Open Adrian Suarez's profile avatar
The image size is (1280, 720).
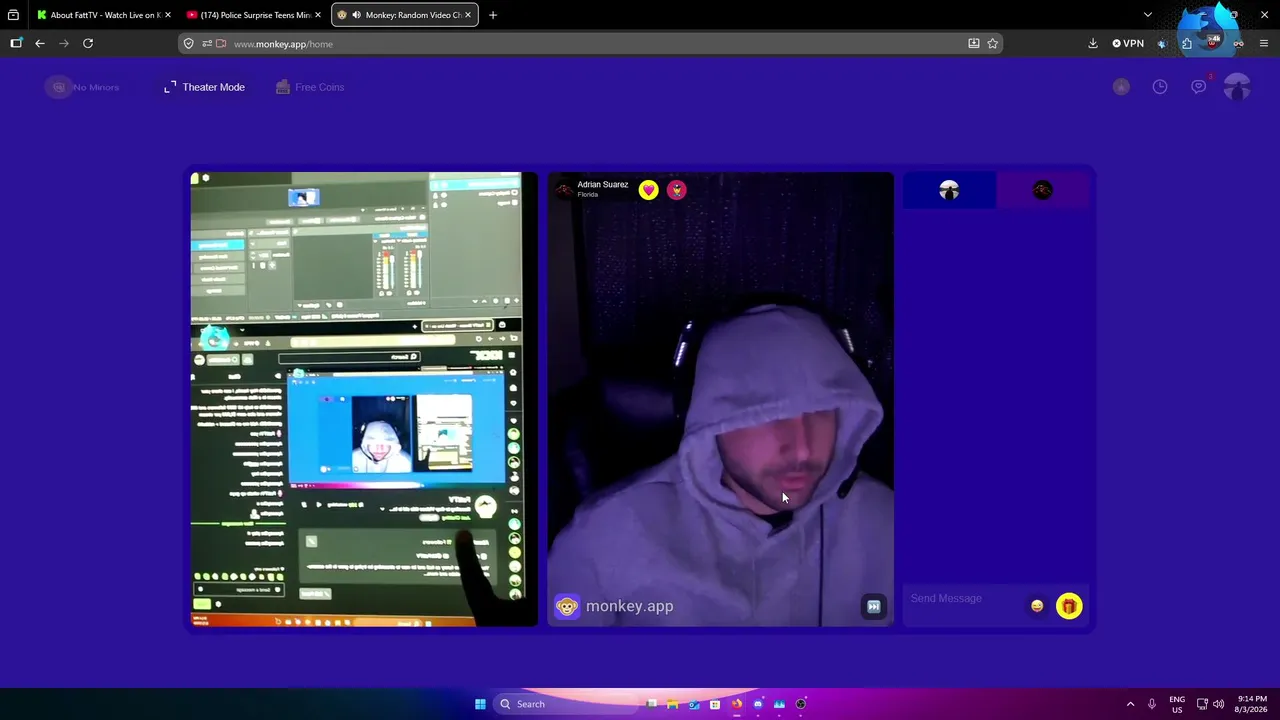click(564, 189)
